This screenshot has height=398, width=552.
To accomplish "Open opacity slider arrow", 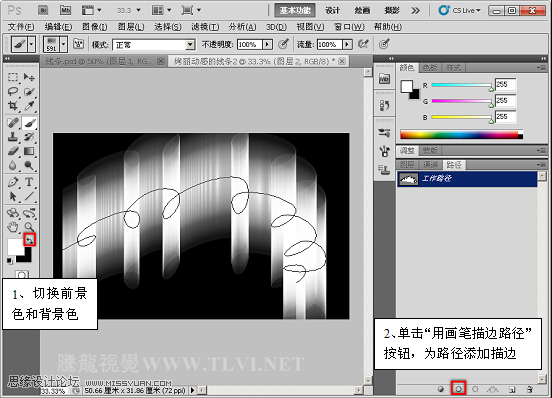I will [267, 44].
